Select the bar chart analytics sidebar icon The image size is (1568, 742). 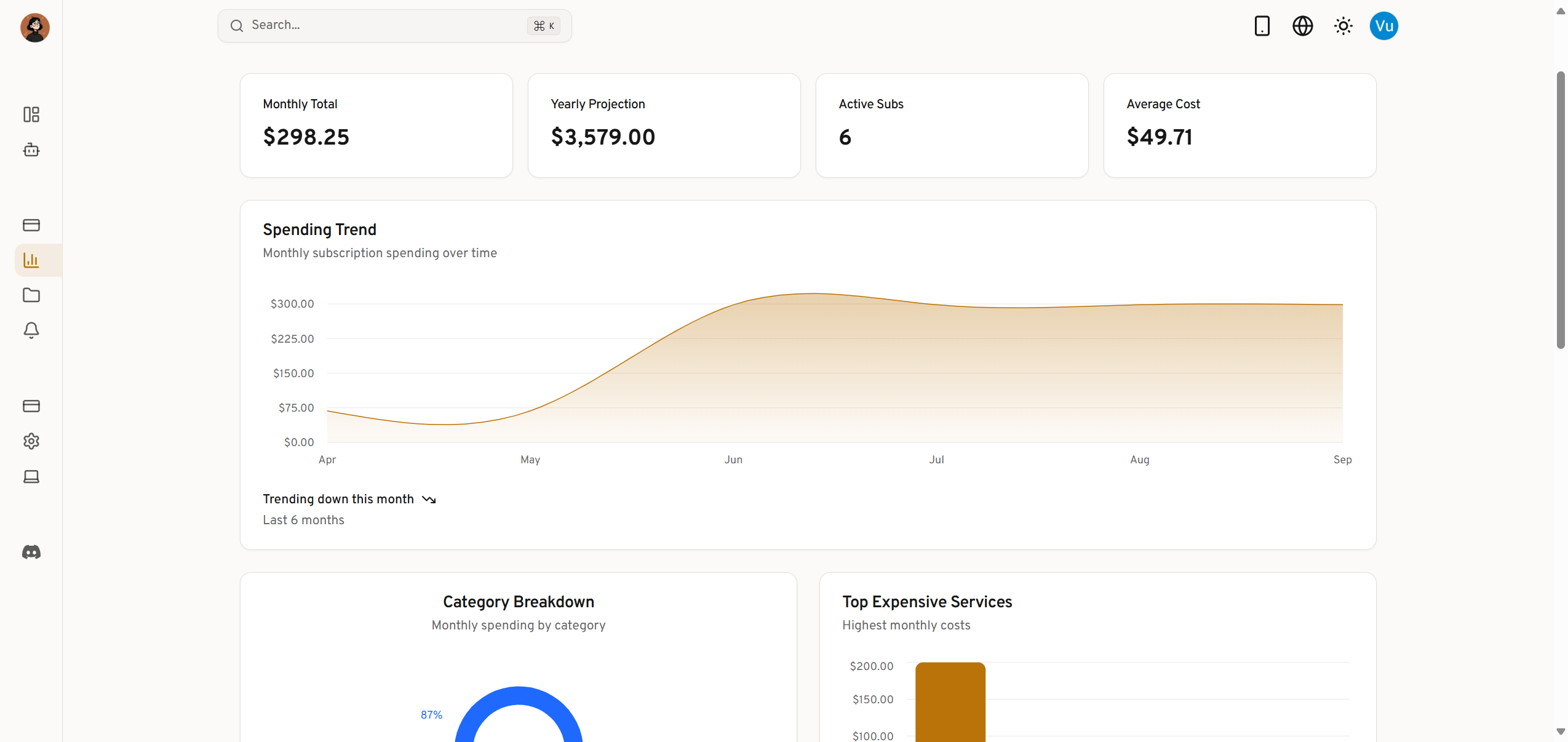coord(31,260)
